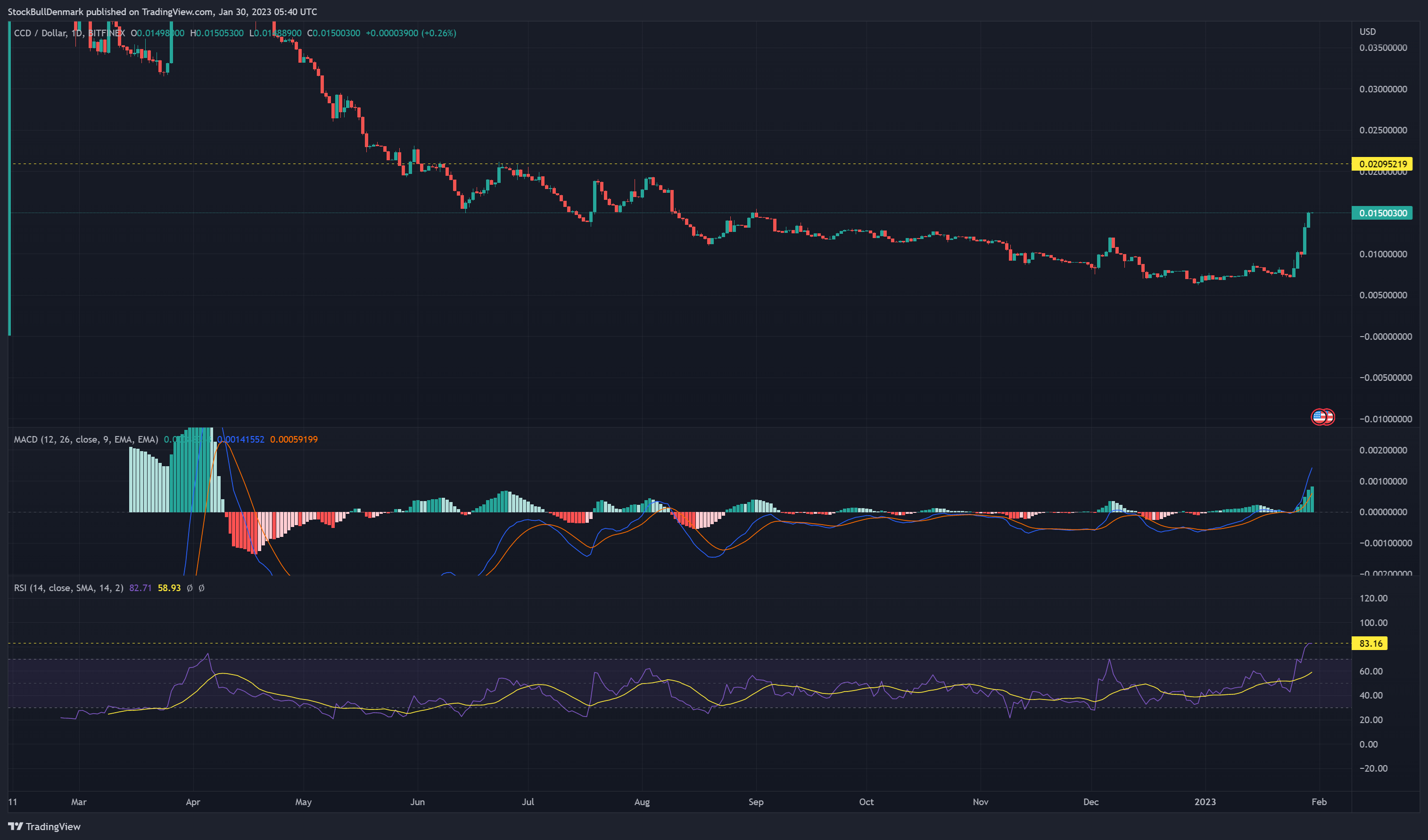Click the yellow 83.16 RSI level label
Image resolution: width=1428 pixels, height=840 pixels.
click(x=1370, y=643)
